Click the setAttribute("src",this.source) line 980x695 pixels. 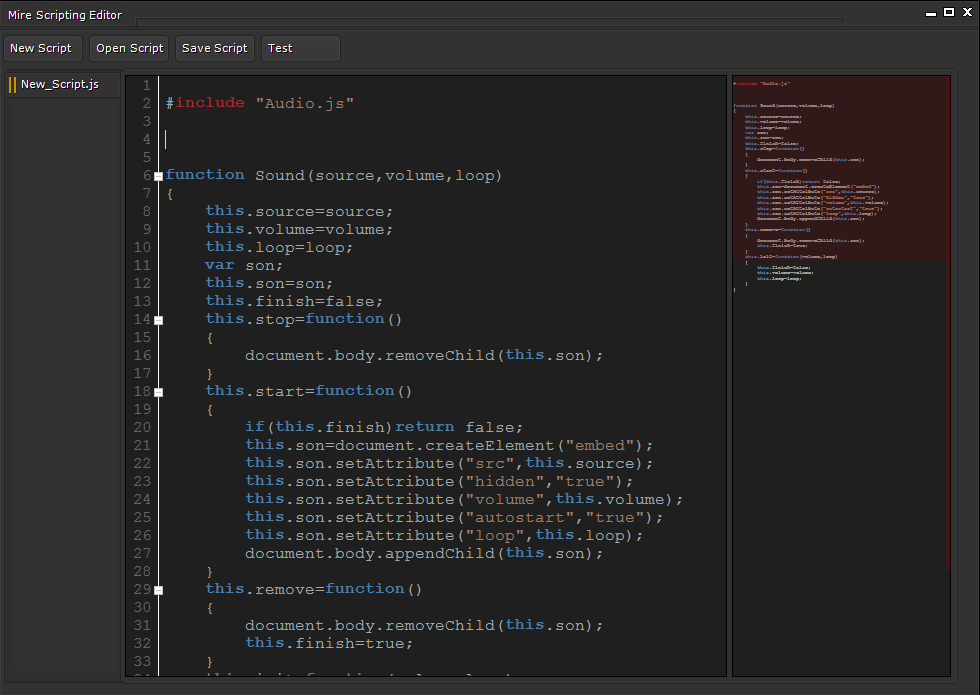pos(449,464)
